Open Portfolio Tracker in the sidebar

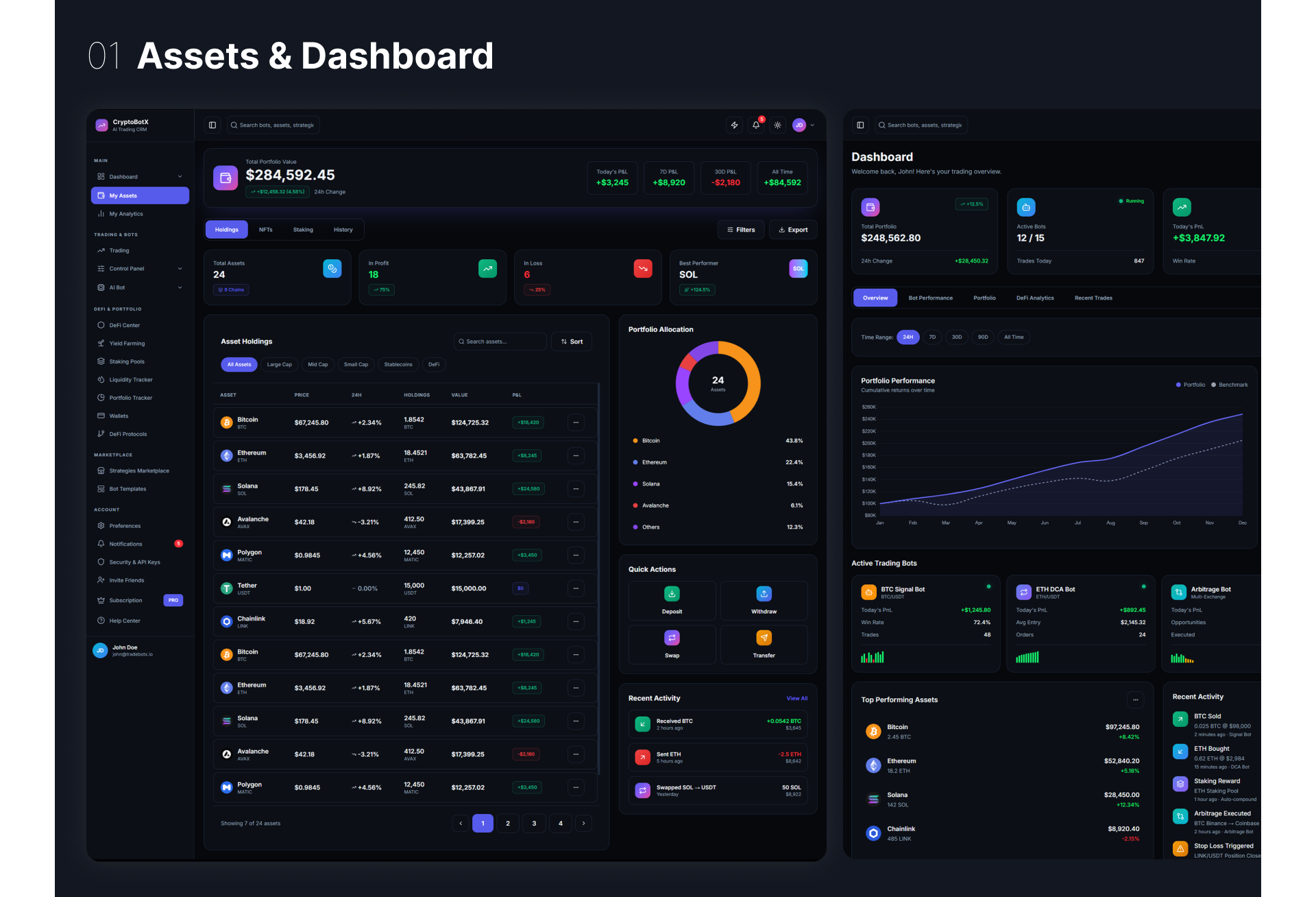click(x=140, y=398)
